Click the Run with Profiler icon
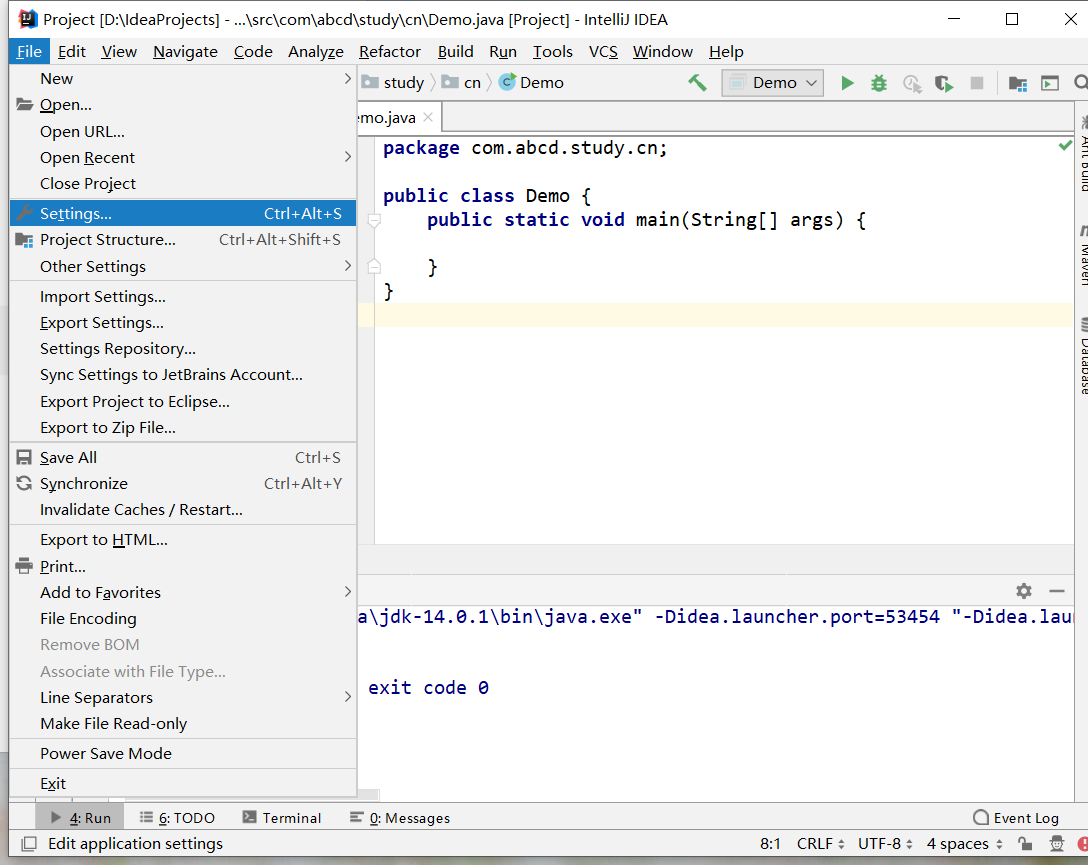The height and width of the screenshot is (865, 1088). [912, 83]
